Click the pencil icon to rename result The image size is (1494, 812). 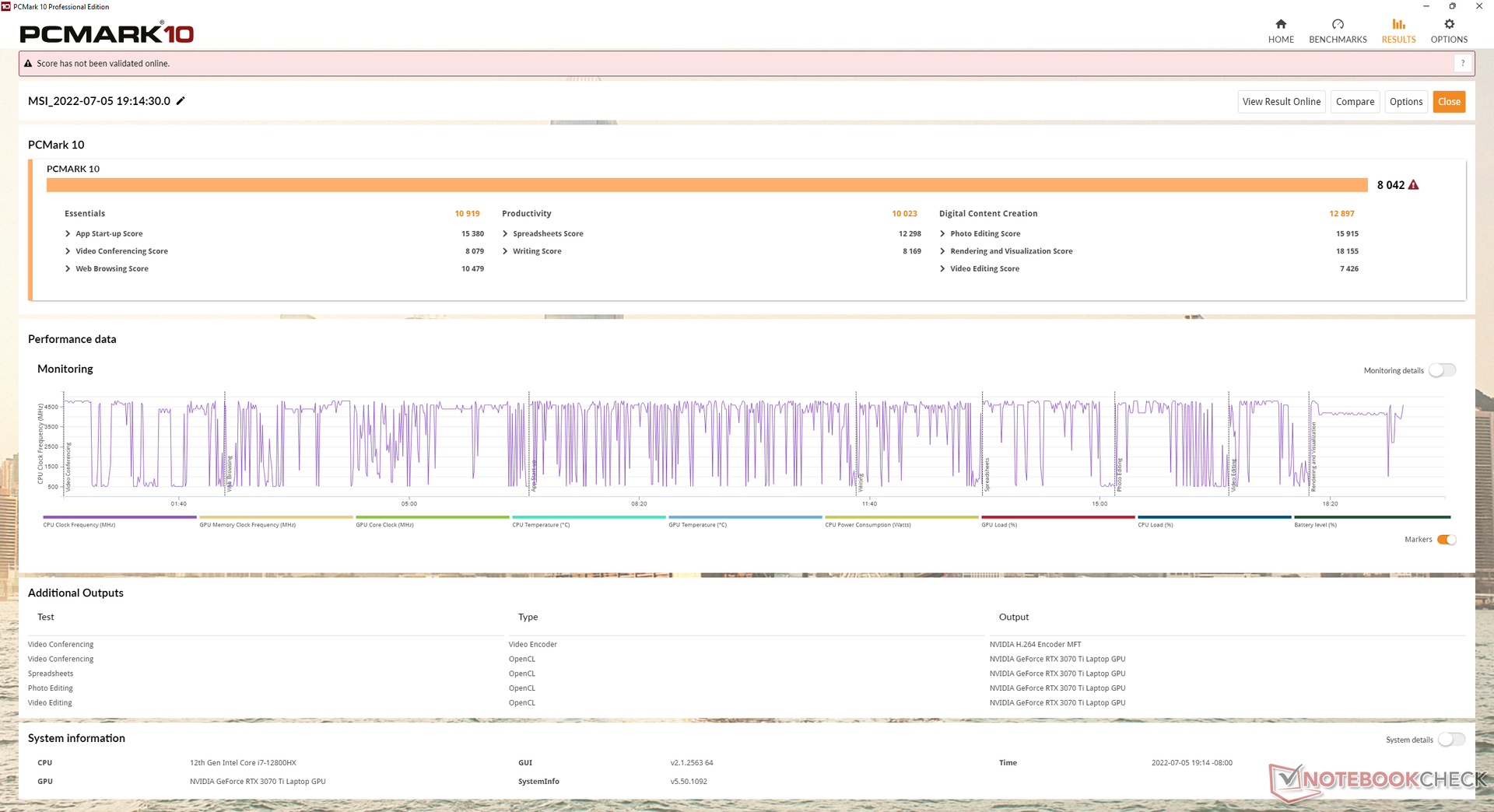[181, 101]
